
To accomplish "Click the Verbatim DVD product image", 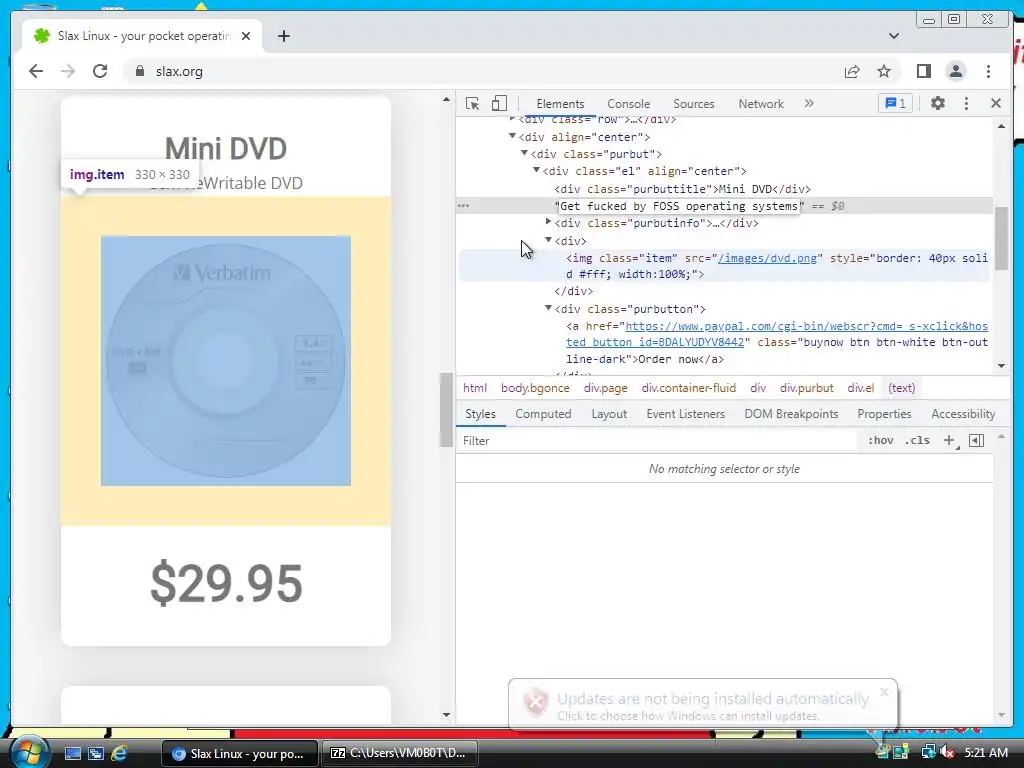I will [225, 360].
